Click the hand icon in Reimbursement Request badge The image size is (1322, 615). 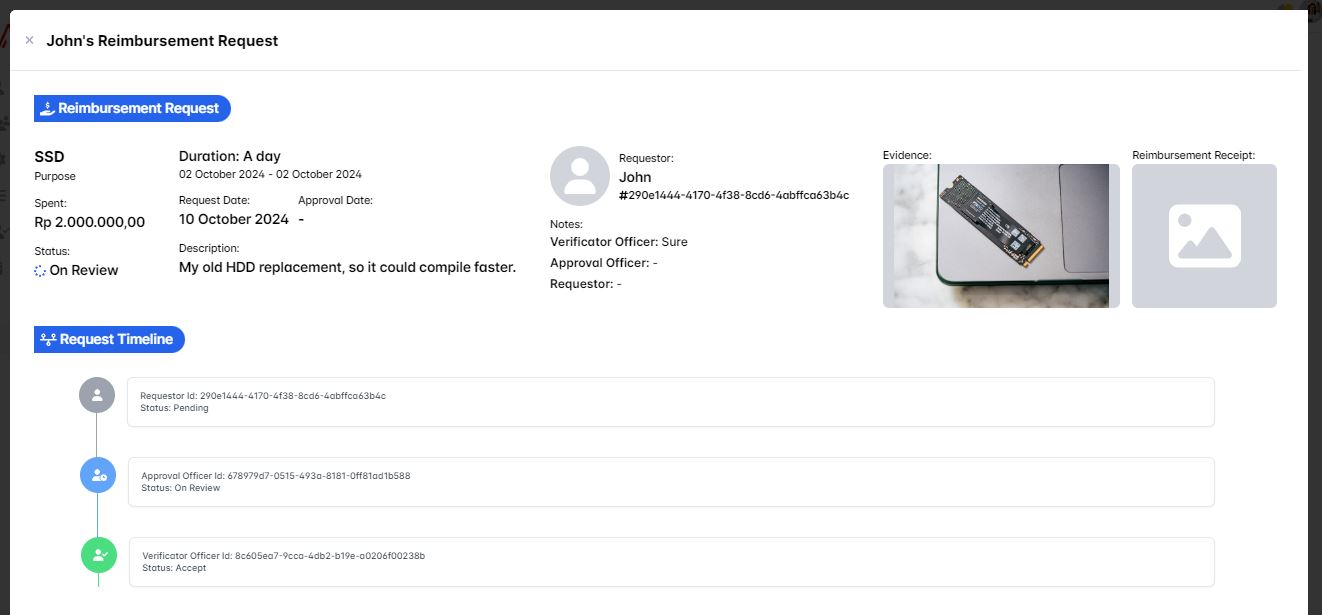pyautogui.click(x=46, y=109)
